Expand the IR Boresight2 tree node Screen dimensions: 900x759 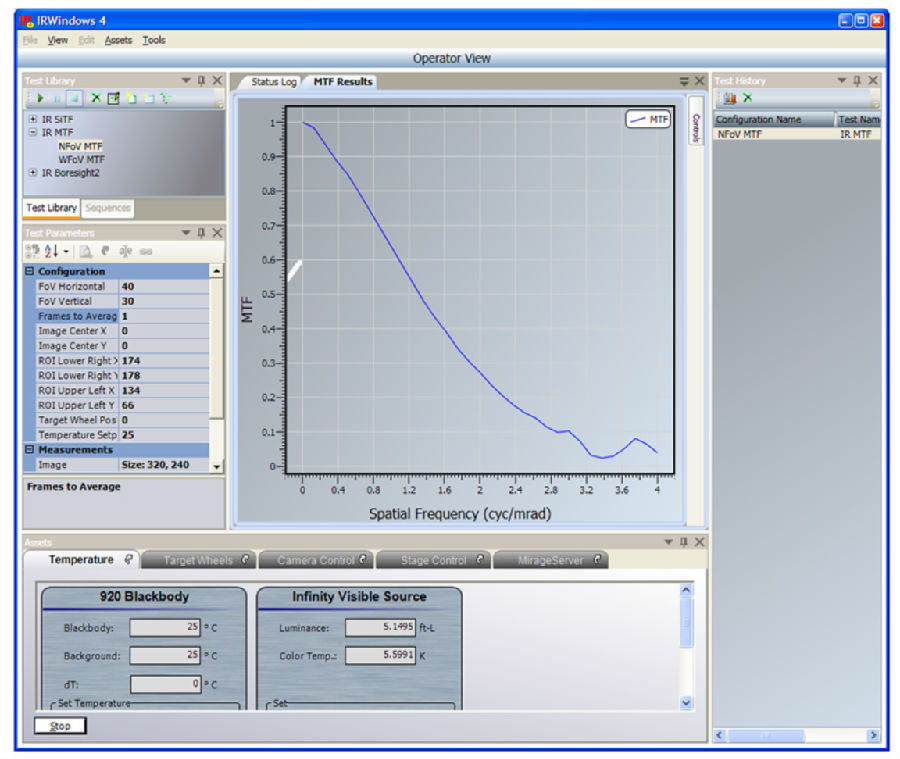click(33, 172)
